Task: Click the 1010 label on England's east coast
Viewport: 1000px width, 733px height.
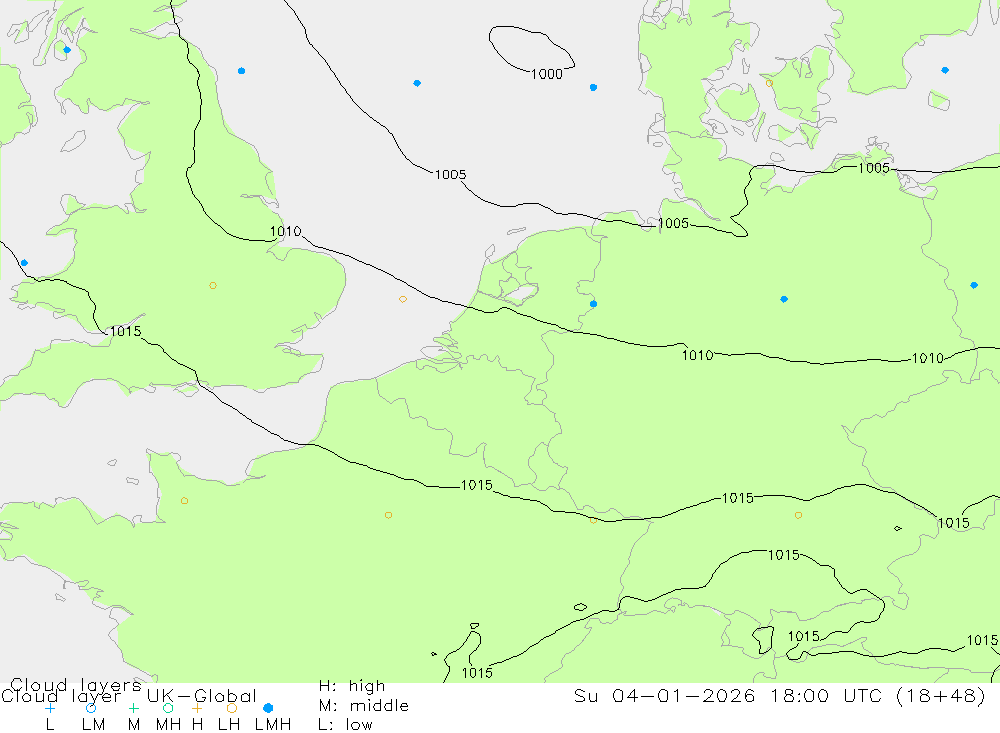Action: 285,232
